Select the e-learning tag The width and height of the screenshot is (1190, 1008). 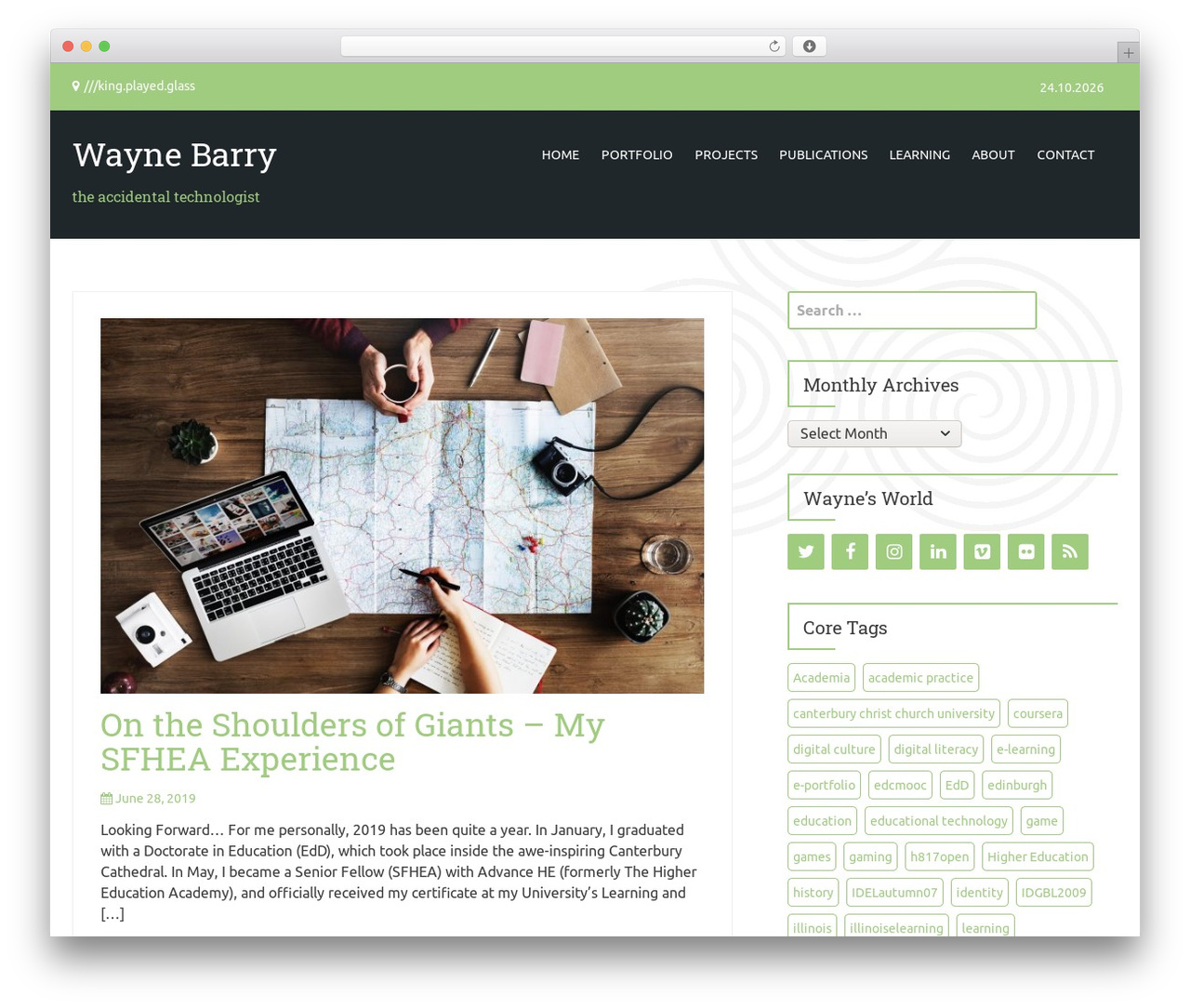point(1025,749)
